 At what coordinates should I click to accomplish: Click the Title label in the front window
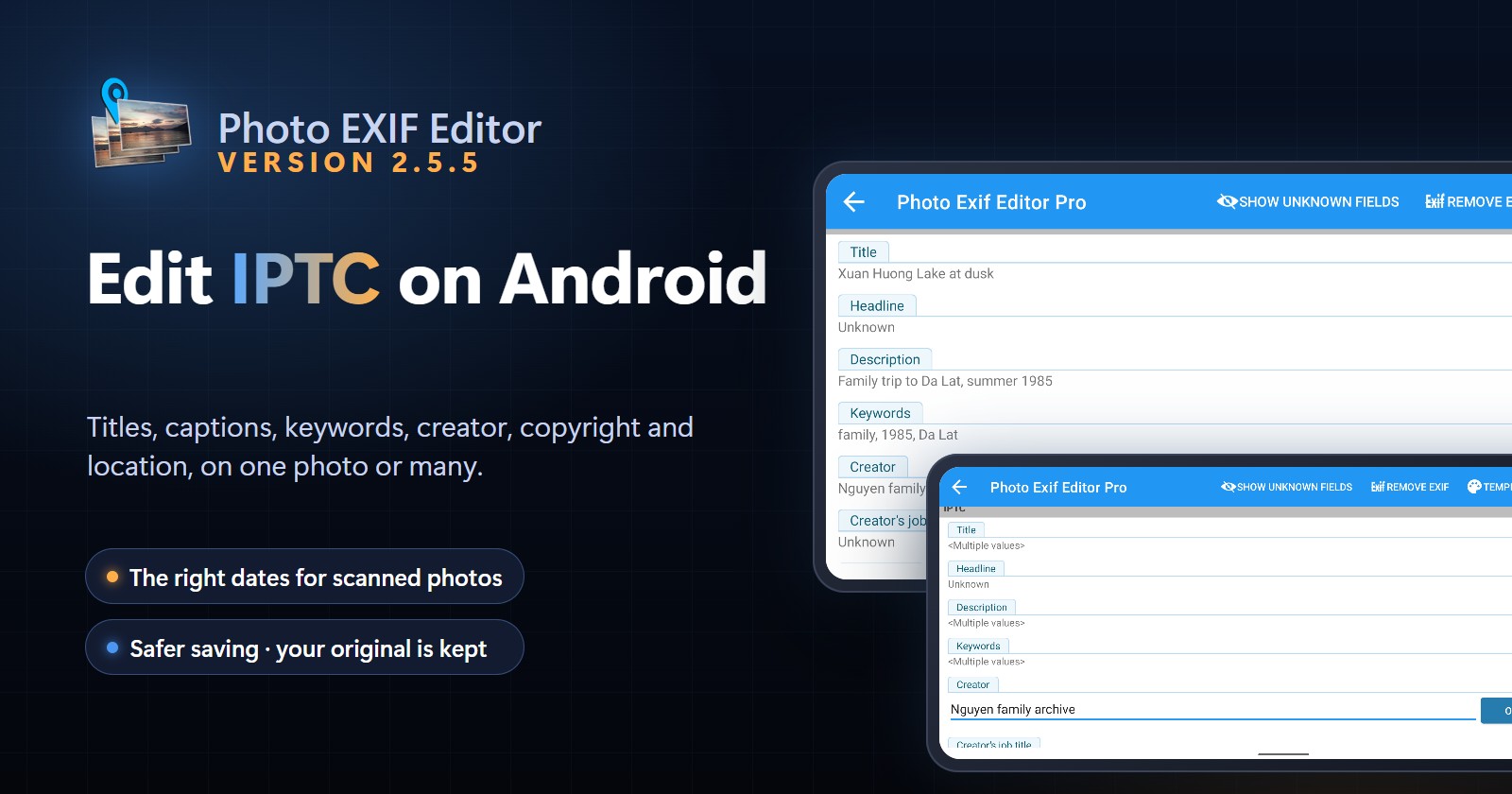[x=966, y=530]
